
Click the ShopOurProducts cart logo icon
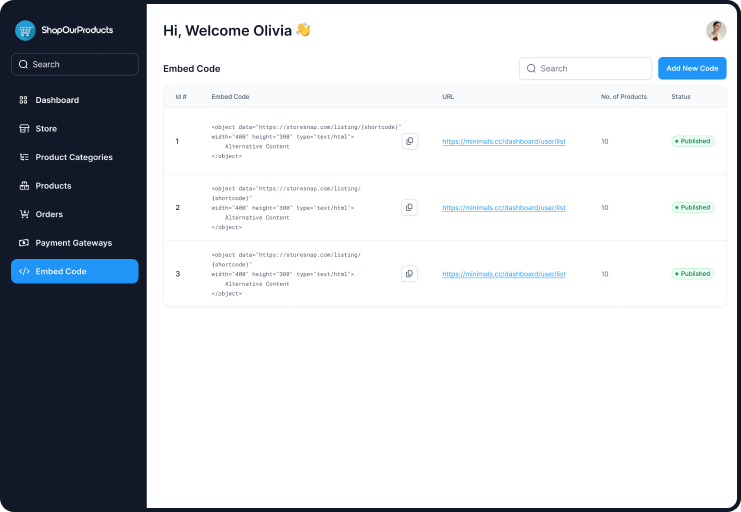[25, 31]
